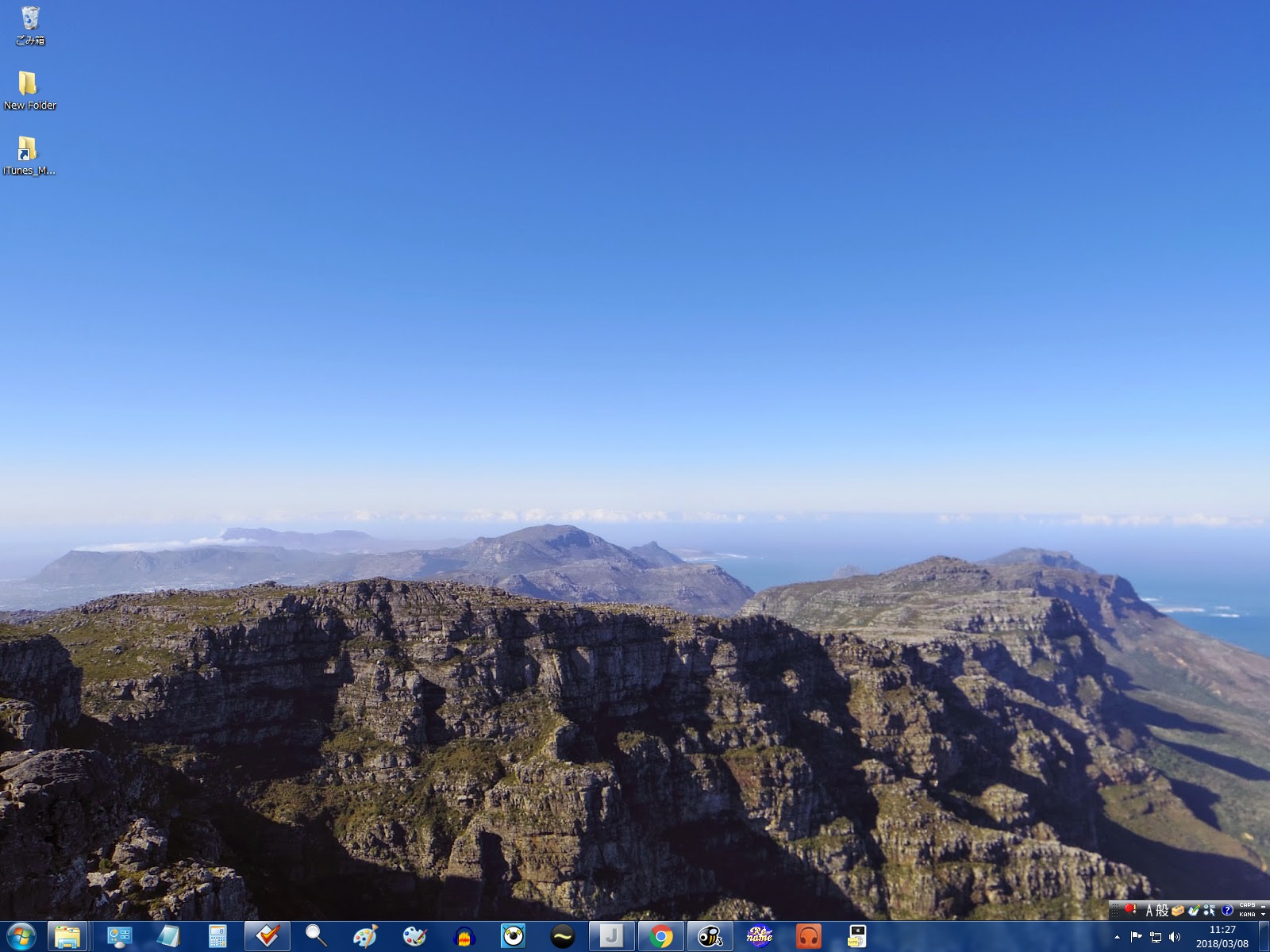Click the Show Desktop strip
1270x952 pixels.
click(1264, 937)
